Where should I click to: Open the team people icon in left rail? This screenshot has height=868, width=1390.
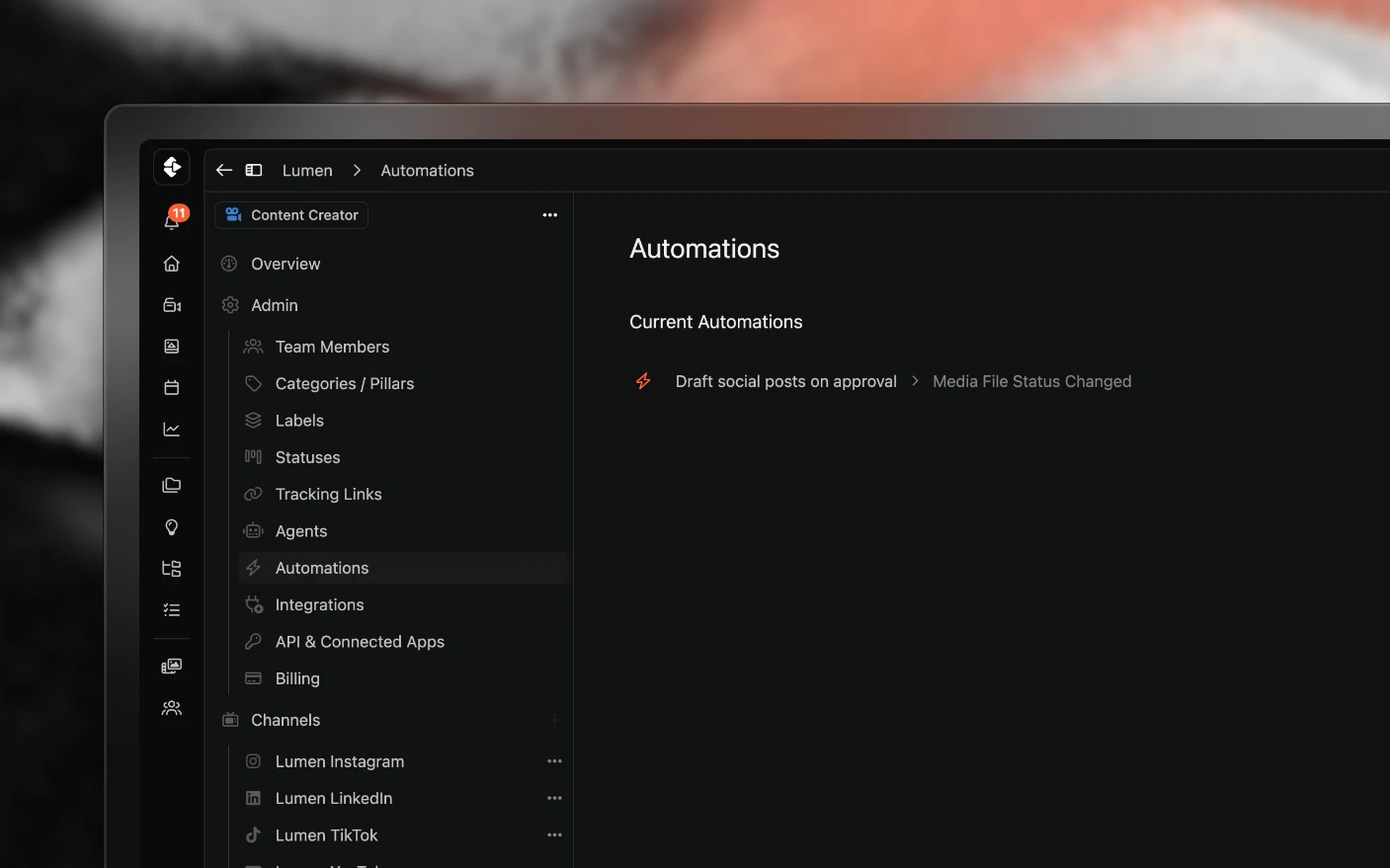[172, 708]
